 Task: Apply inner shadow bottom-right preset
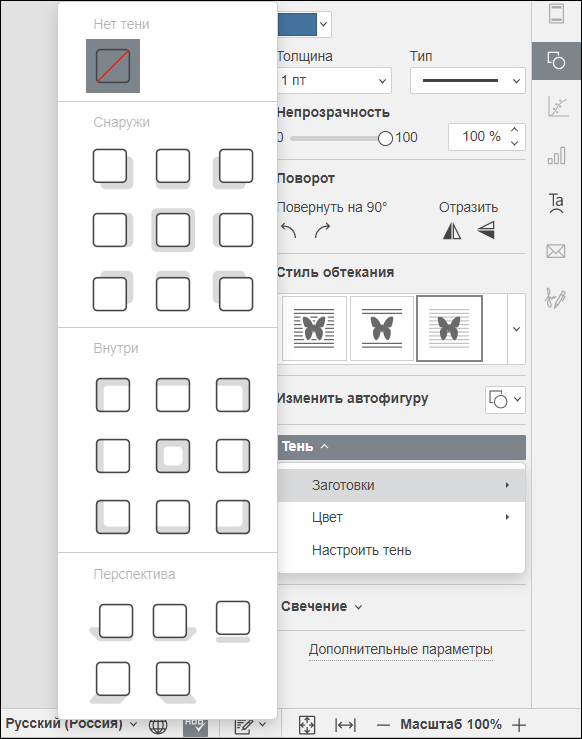(x=233, y=517)
